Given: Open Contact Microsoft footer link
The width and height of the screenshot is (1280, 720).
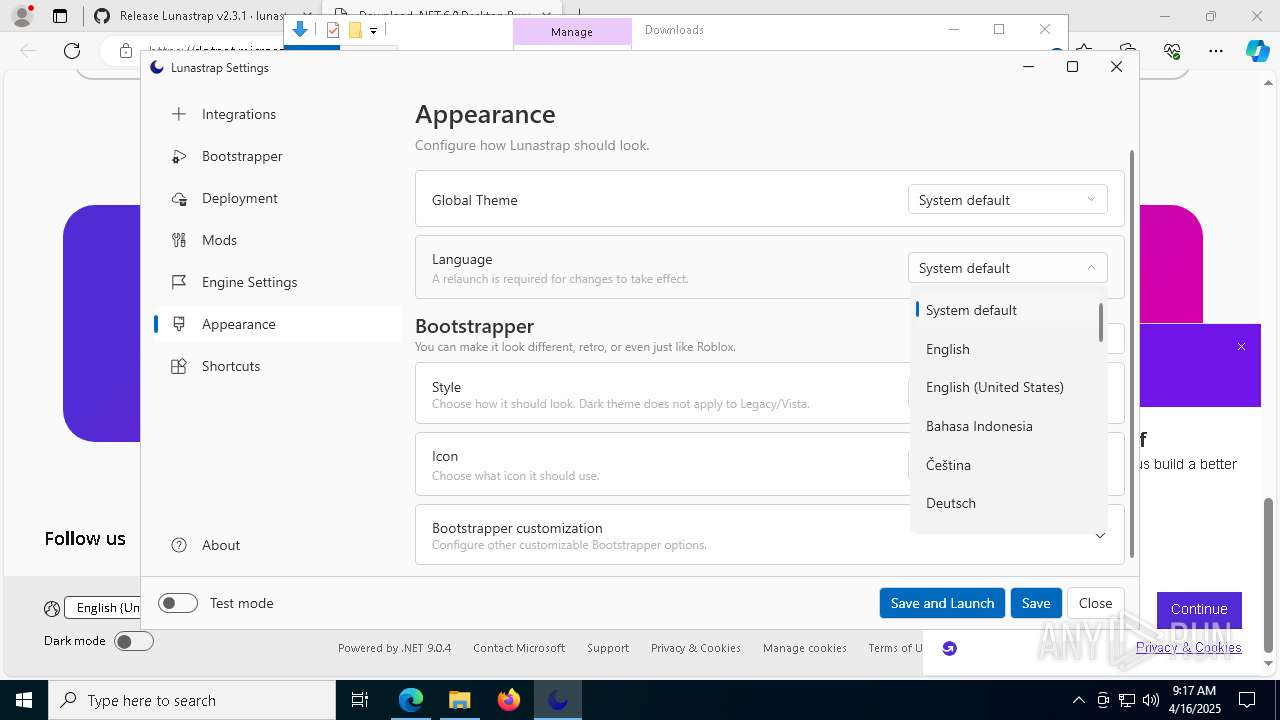Looking at the screenshot, I should (519, 648).
